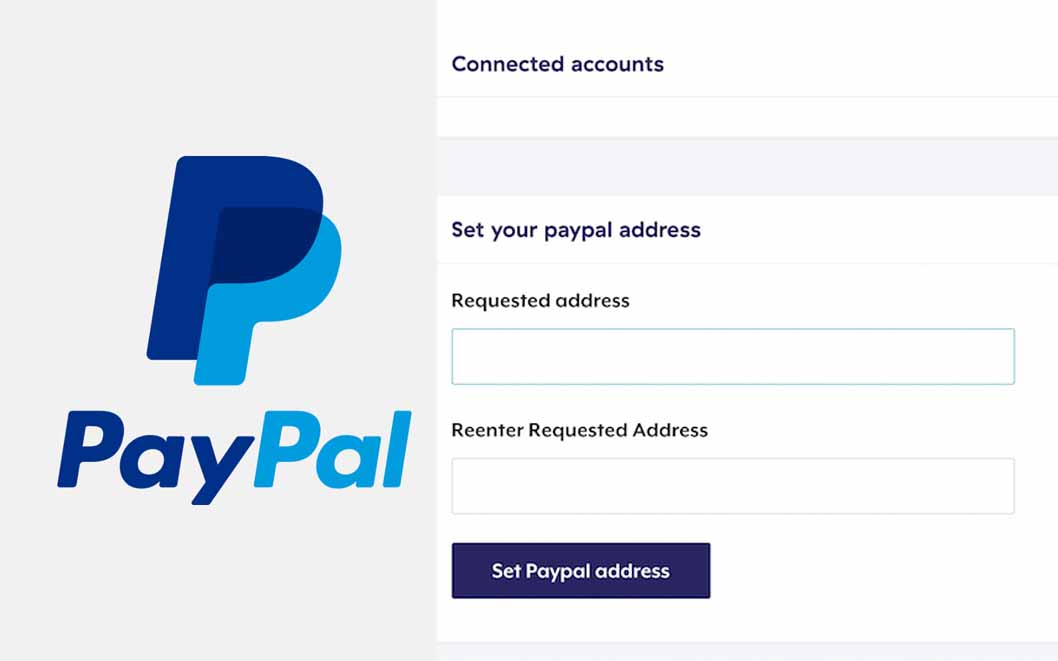Click the Set Paypal address button

click(581, 571)
